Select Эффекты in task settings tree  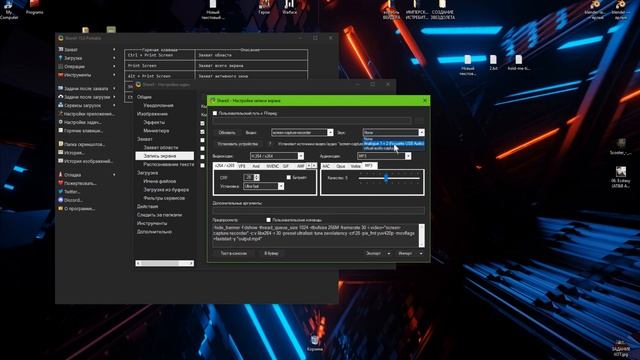pyautogui.click(x=154, y=122)
